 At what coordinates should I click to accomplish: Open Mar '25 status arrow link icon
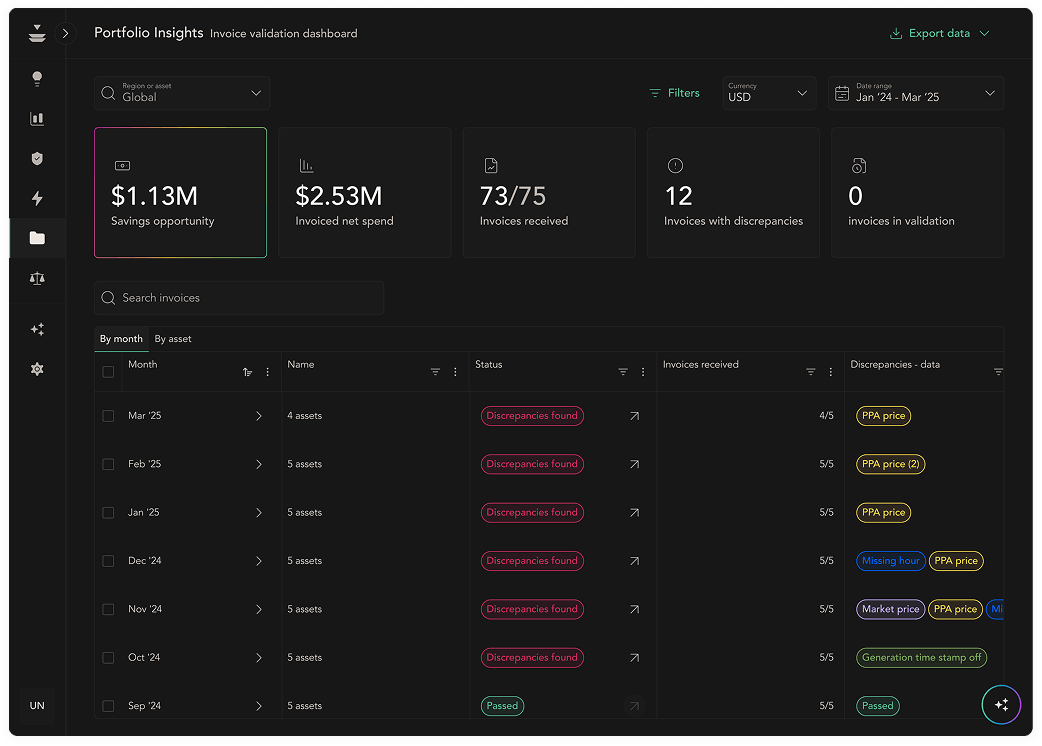tap(634, 416)
